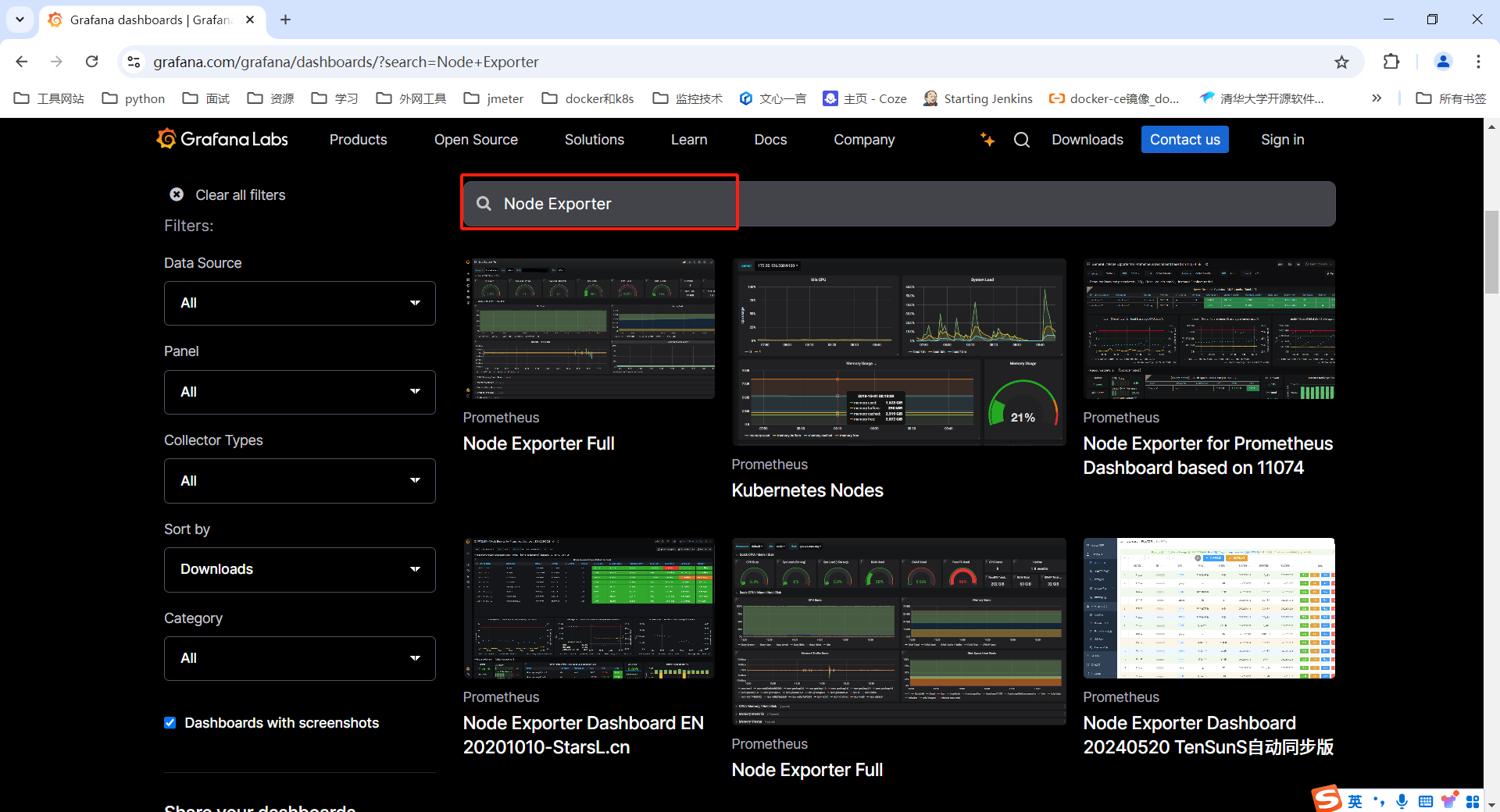The height and width of the screenshot is (812, 1500).
Task: Toggle Sogou voice input microphone
Action: point(1402,801)
